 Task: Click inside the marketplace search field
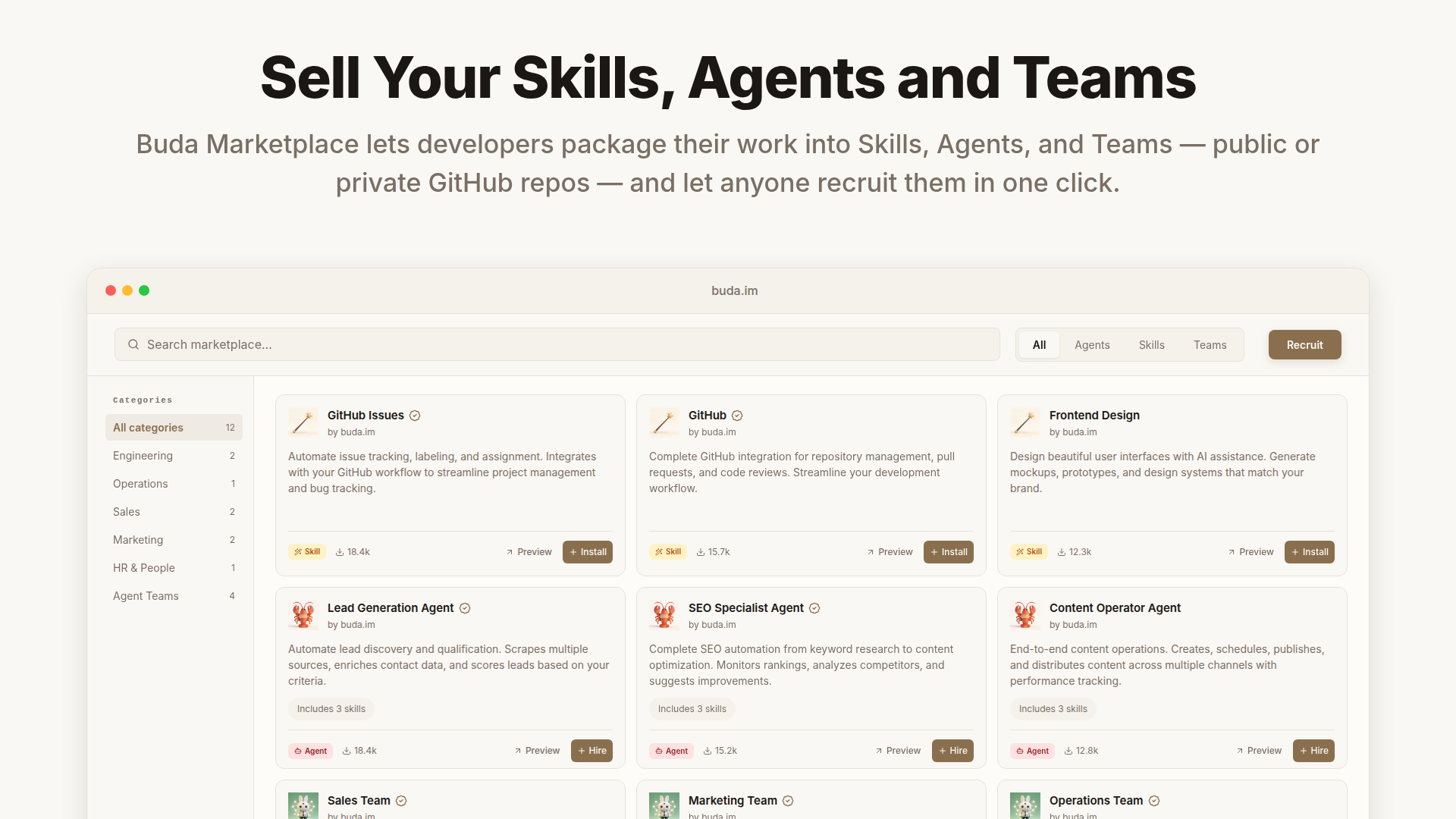coord(531,344)
